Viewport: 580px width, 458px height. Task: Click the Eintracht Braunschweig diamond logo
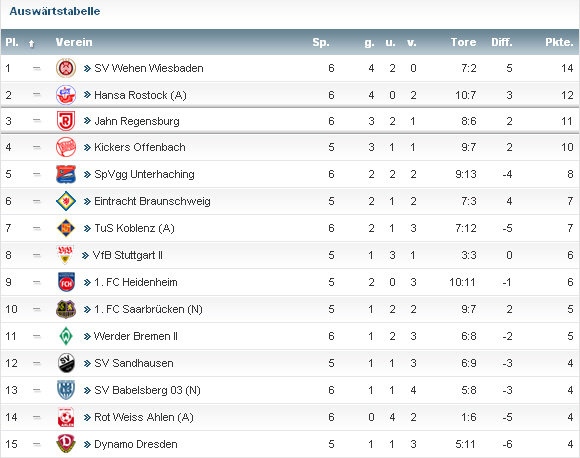[66, 201]
